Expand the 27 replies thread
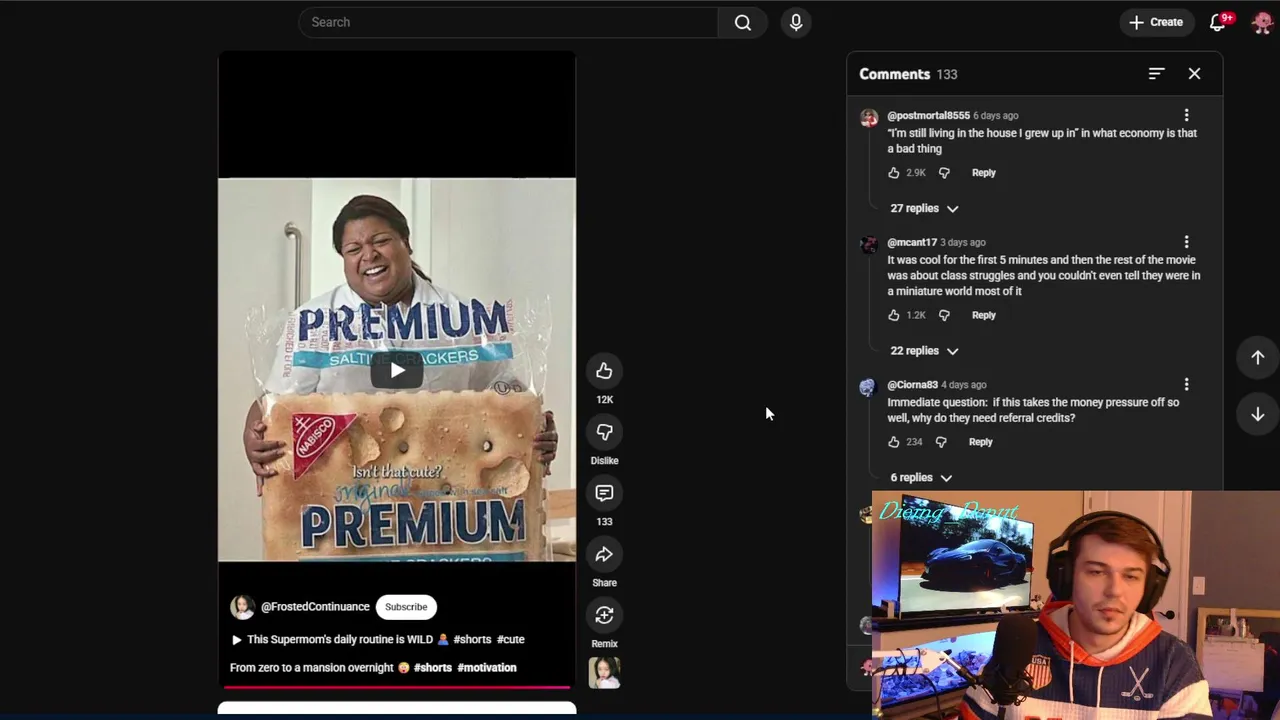The width and height of the screenshot is (1280, 720). (x=924, y=208)
